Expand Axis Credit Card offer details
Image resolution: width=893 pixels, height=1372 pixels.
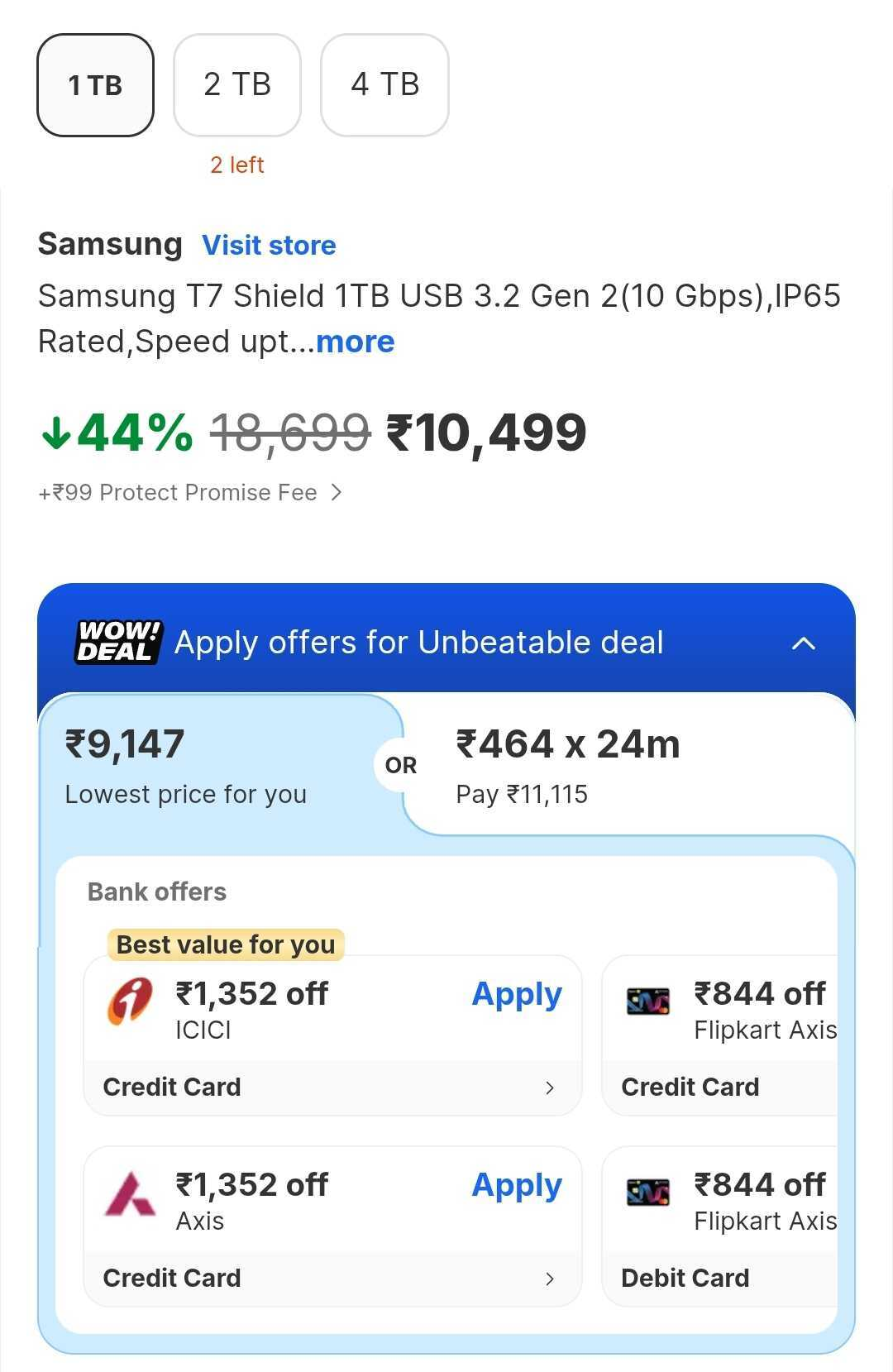550,1279
